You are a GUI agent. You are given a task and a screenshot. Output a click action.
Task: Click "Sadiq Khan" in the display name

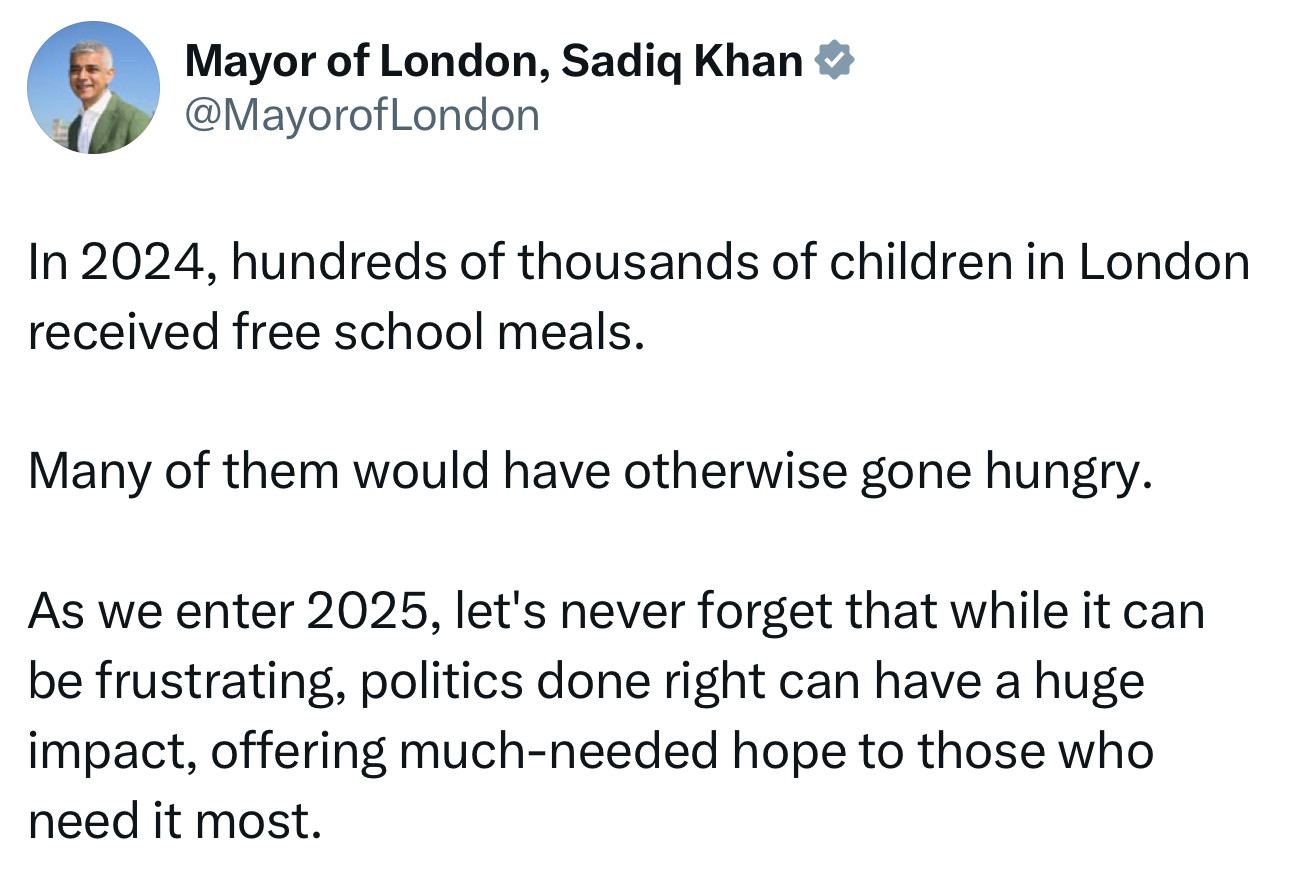click(682, 63)
